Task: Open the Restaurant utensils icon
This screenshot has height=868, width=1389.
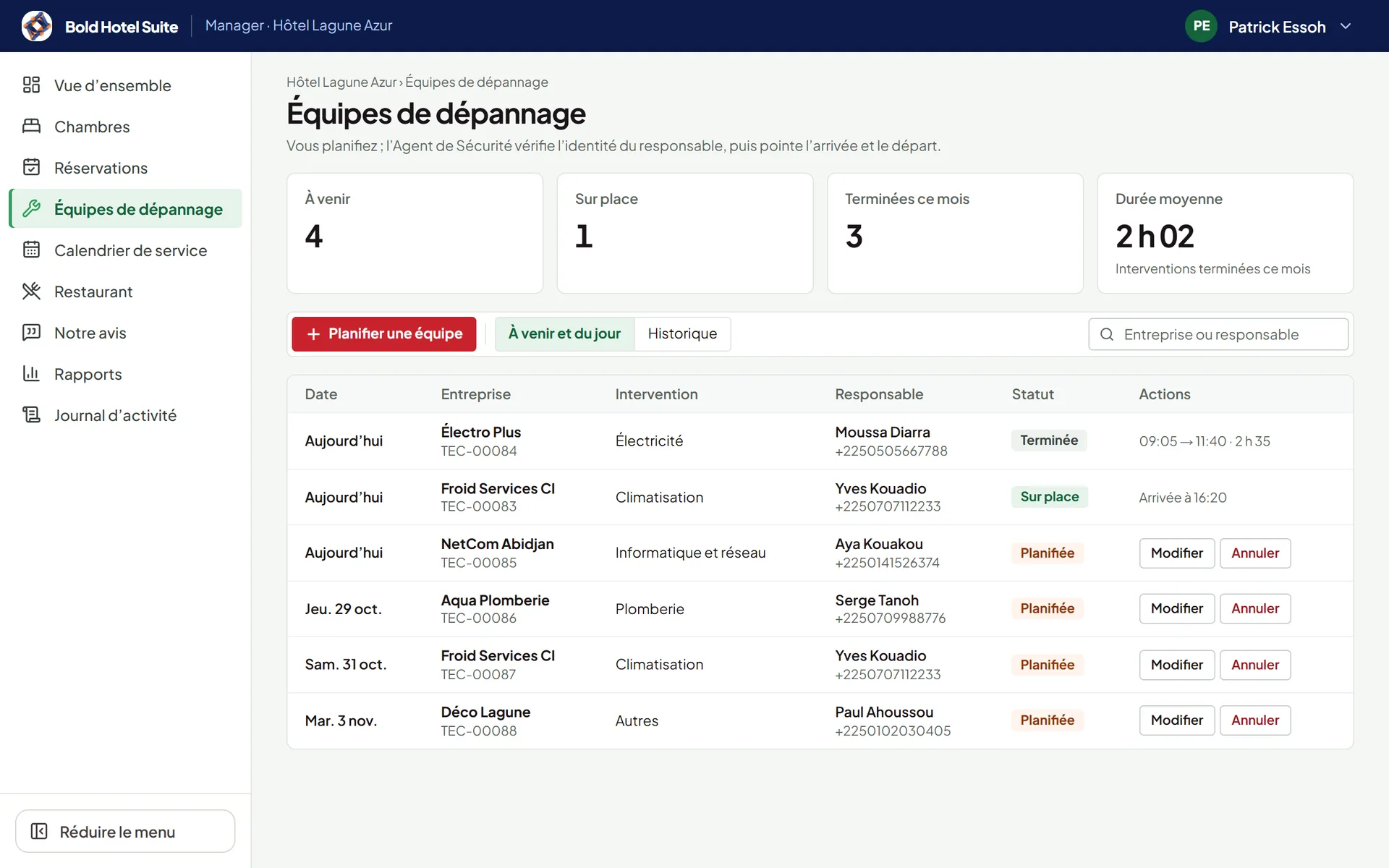Action: click(x=31, y=291)
